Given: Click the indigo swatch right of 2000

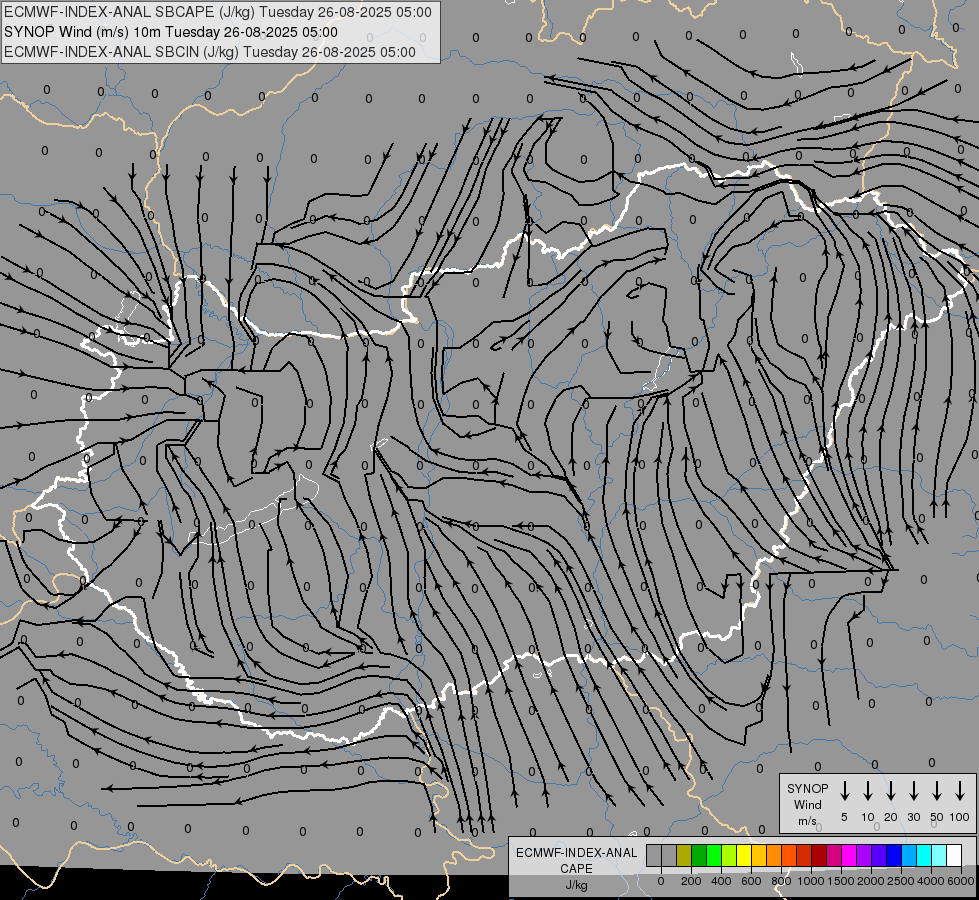Looking at the screenshot, I should point(880,855).
